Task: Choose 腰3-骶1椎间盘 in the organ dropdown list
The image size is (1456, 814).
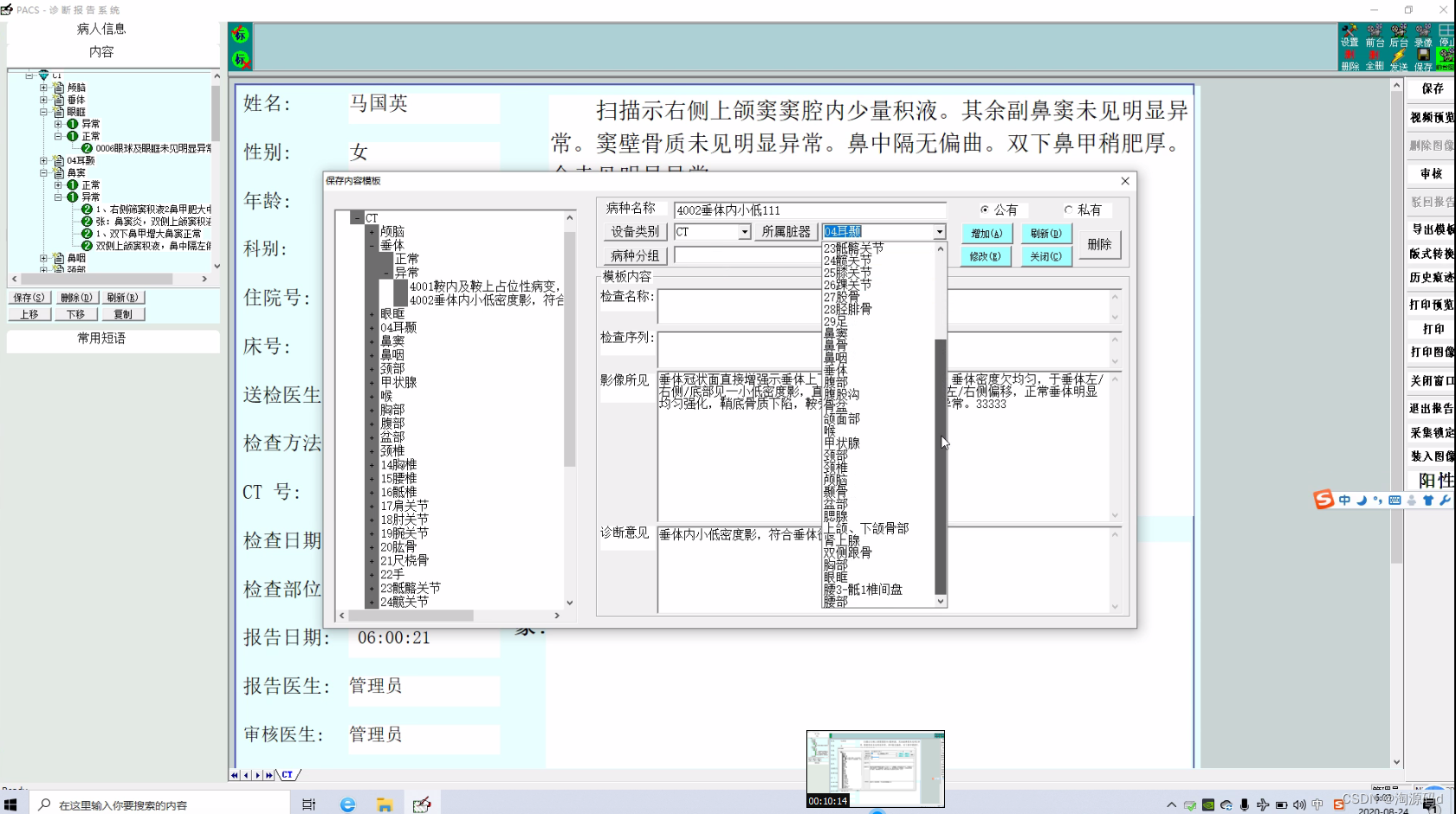Action: (x=863, y=589)
